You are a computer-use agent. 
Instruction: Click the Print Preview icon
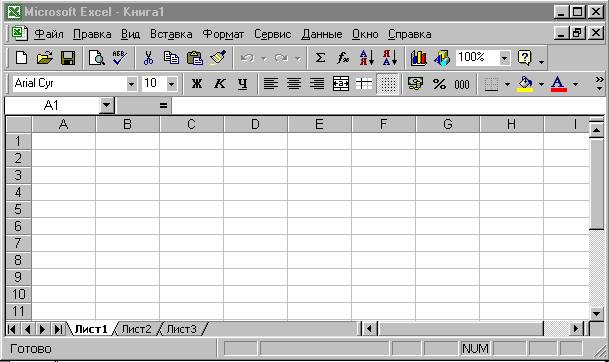point(96,58)
